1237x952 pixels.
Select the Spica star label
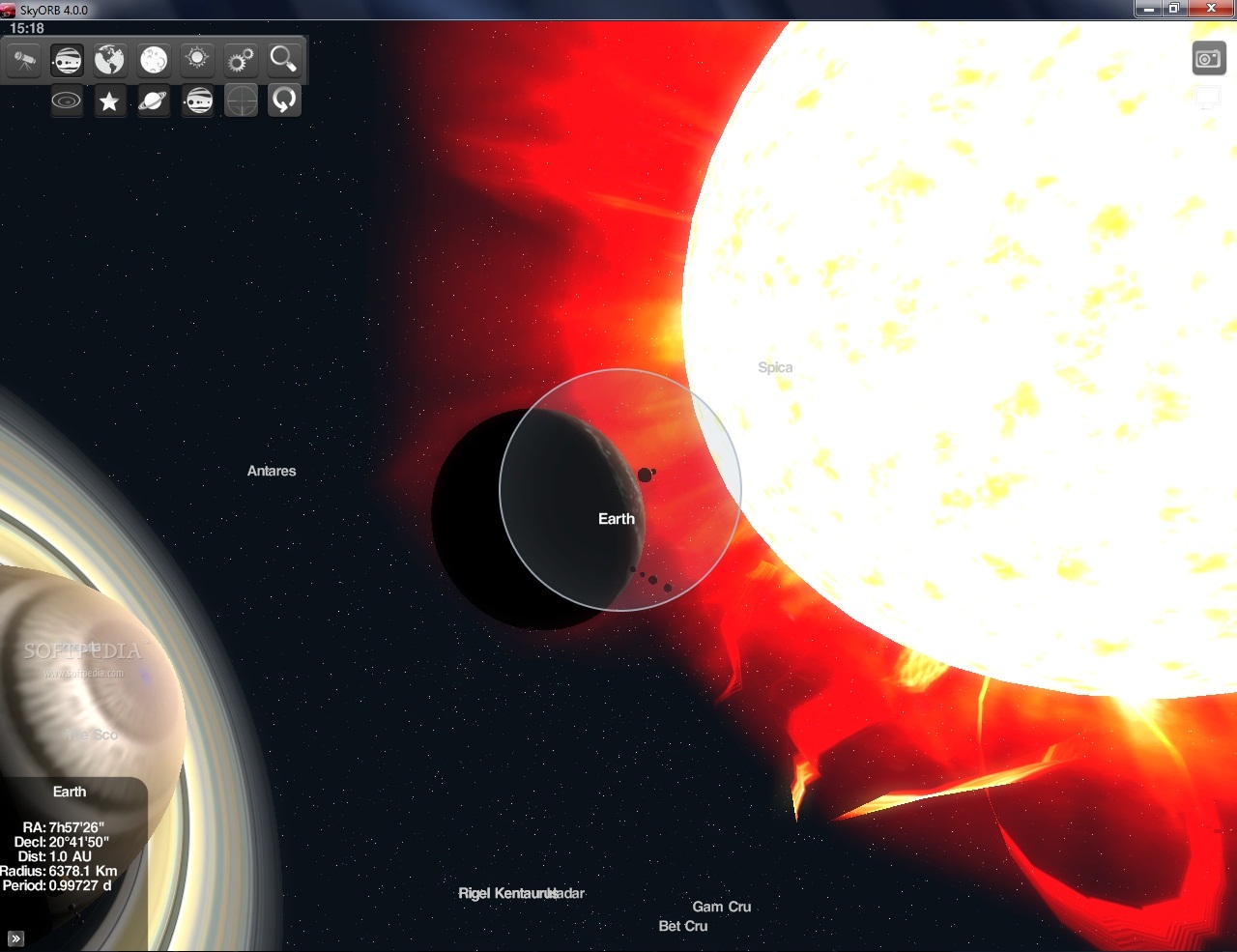[775, 367]
